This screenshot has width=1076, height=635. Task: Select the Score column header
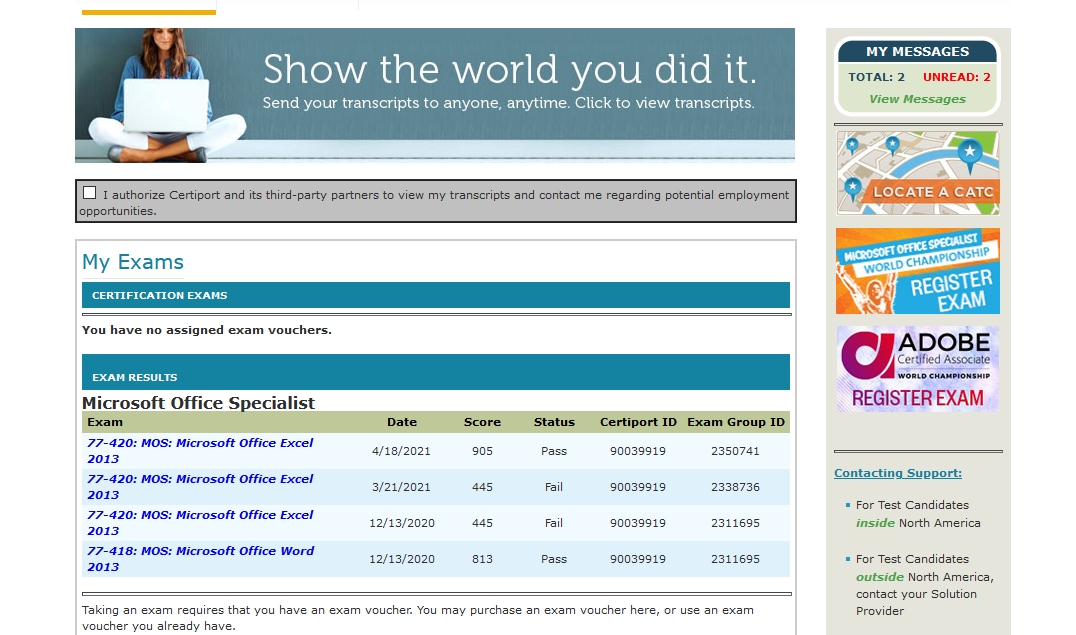coord(482,422)
